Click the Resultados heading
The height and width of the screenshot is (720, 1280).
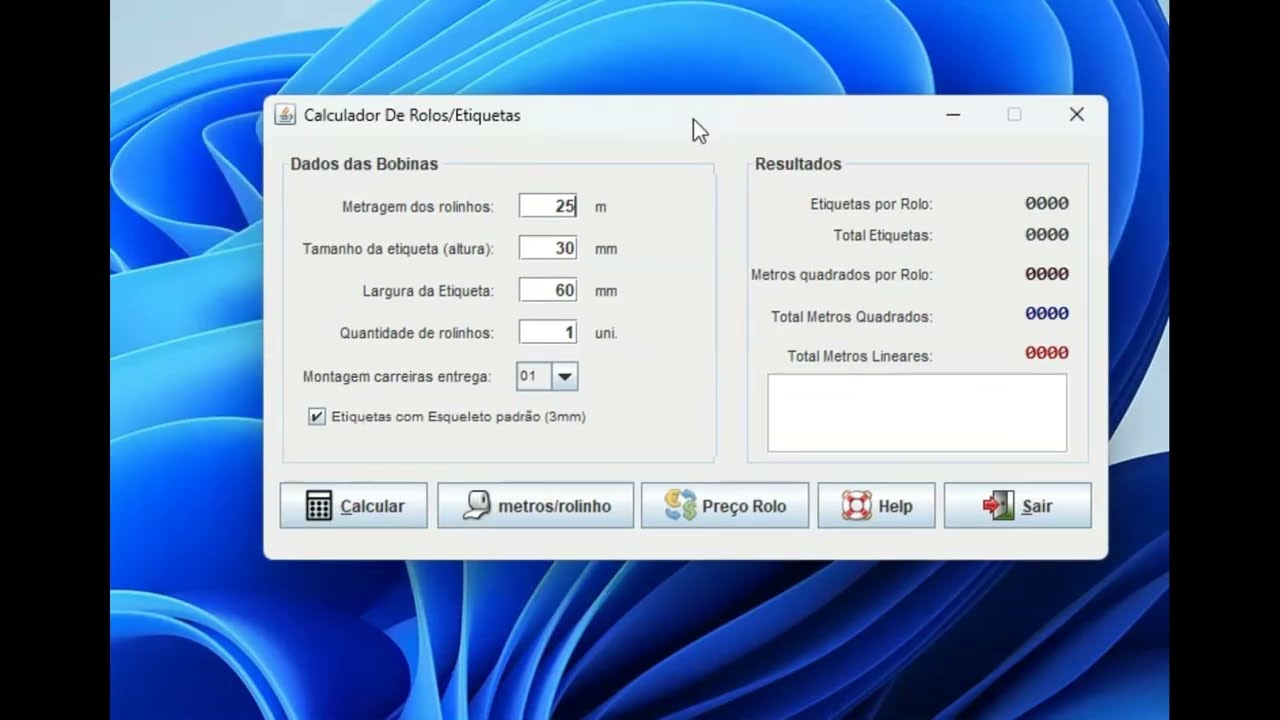(798, 164)
